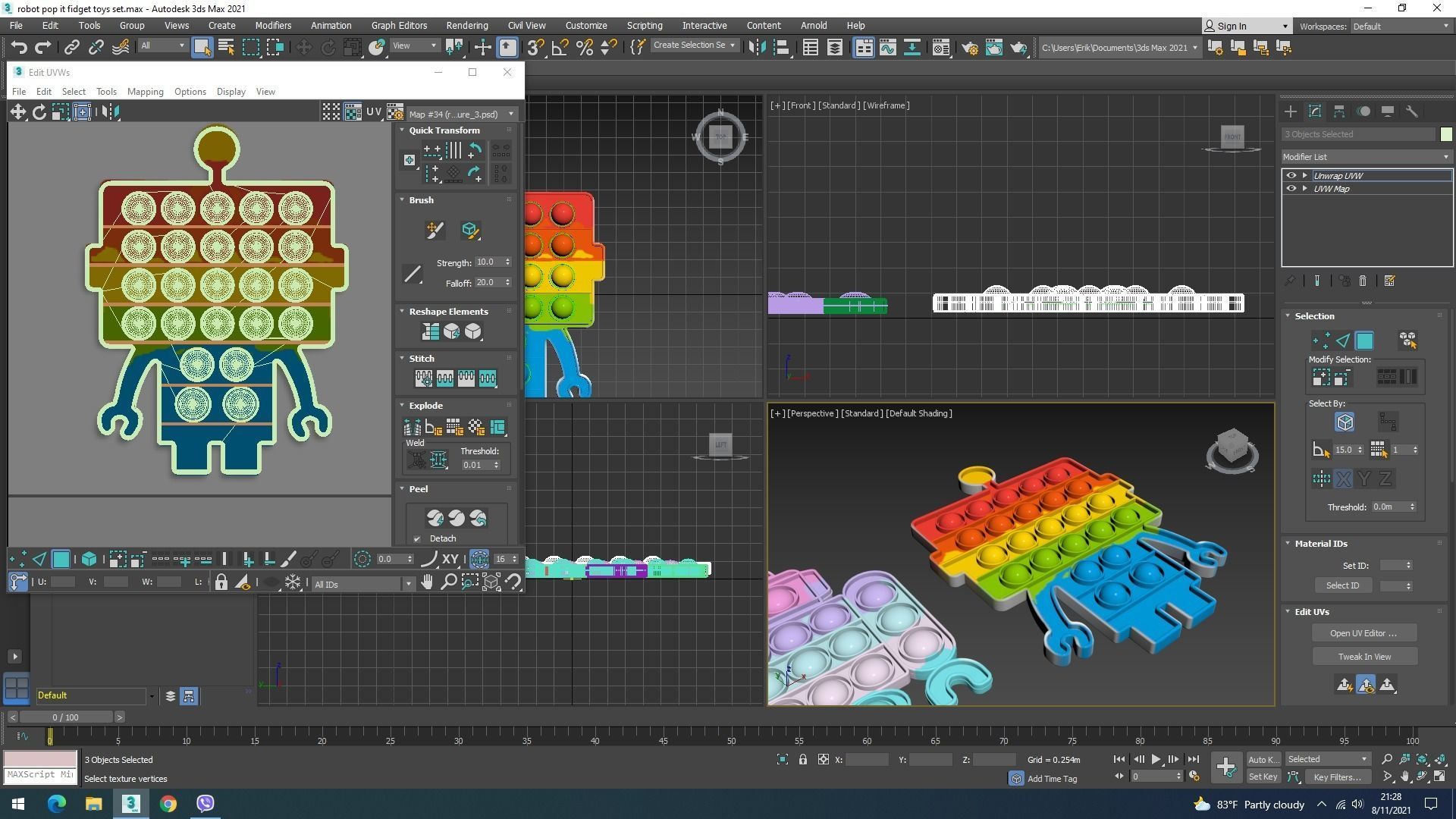The image size is (1456, 819).
Task: Toggle the lock selection padlock in UV editor
Action: (x=221, y=582)
